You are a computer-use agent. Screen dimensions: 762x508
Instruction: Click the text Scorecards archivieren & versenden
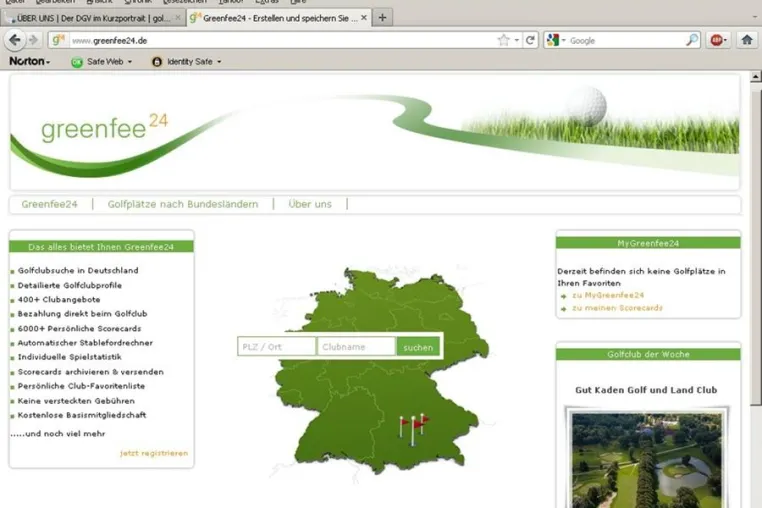coord(90,372)
